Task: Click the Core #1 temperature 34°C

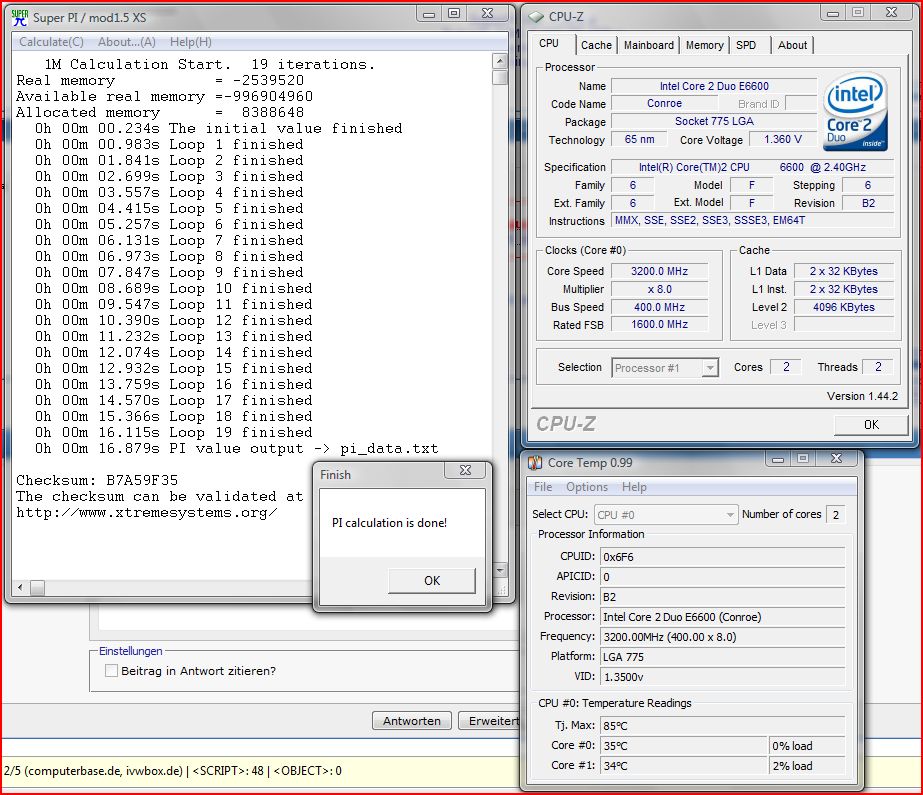Action: click(x=684, y=766)
